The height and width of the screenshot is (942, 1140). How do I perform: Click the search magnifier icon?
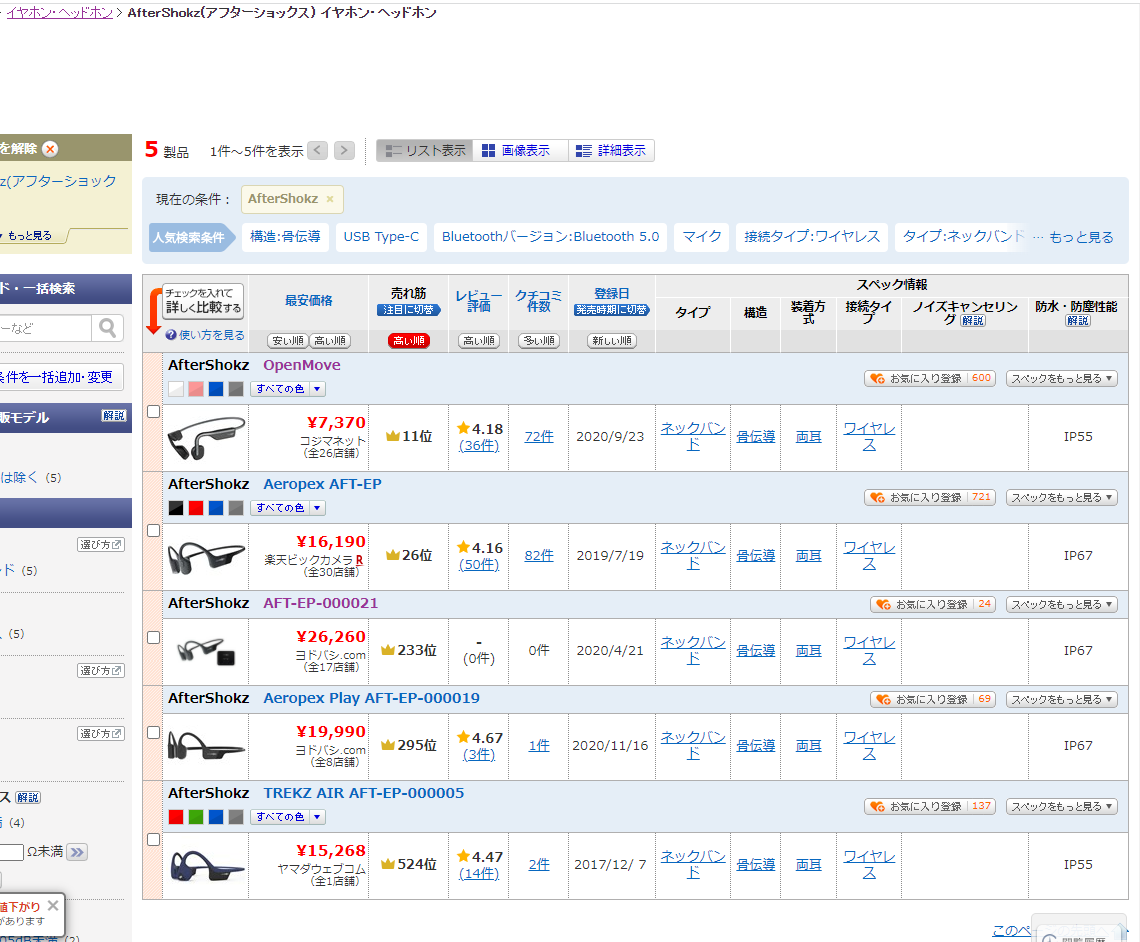(x=108, y=329)
